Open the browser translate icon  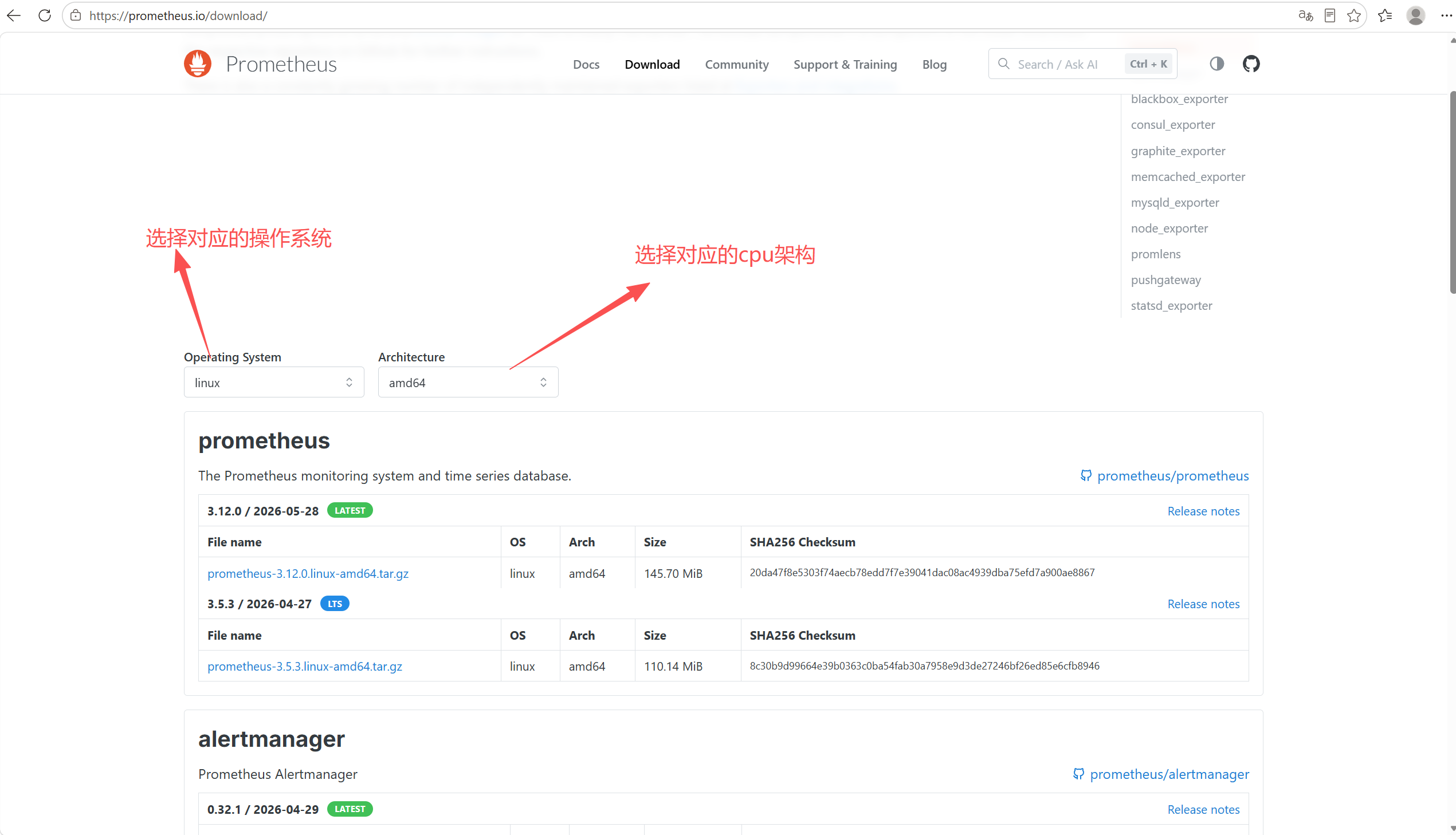click(1306, 15)
